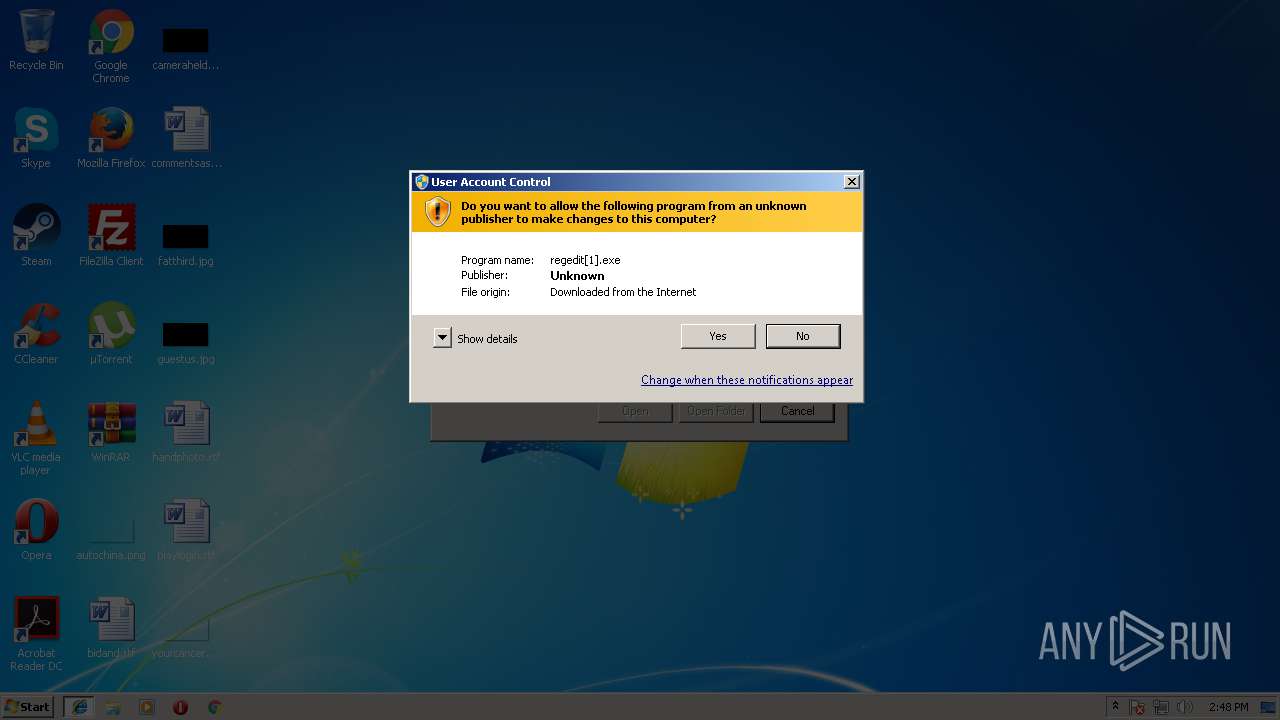Click Yes to allow regedit[1].exe
The width and height of the screenshot is (1280, 720).
[x=718, y=336]
